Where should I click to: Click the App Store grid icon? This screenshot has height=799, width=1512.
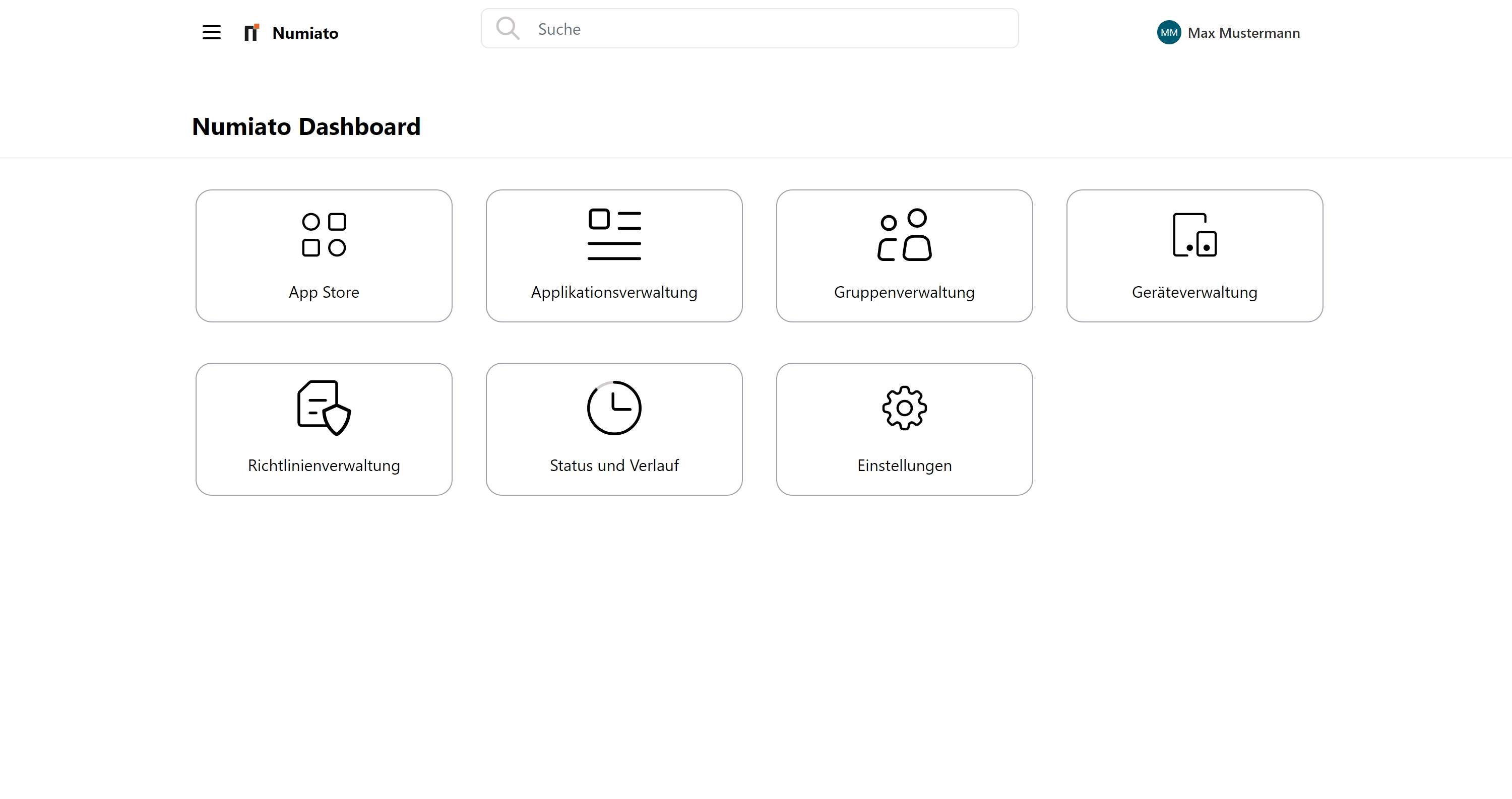pyautogui.click(x=324, y=235)
